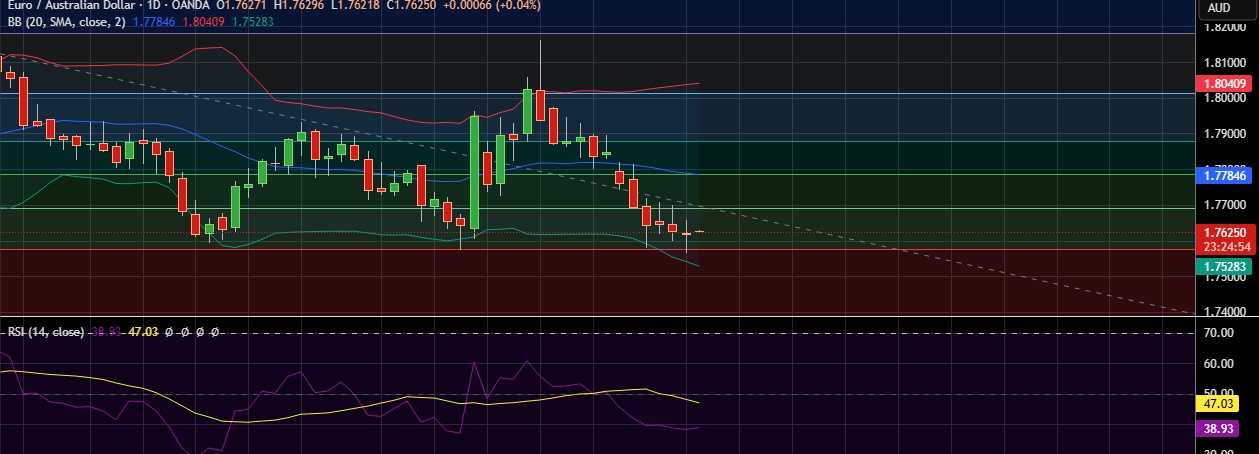Click the red 1.80409 price axis label

pos(1225,84)
